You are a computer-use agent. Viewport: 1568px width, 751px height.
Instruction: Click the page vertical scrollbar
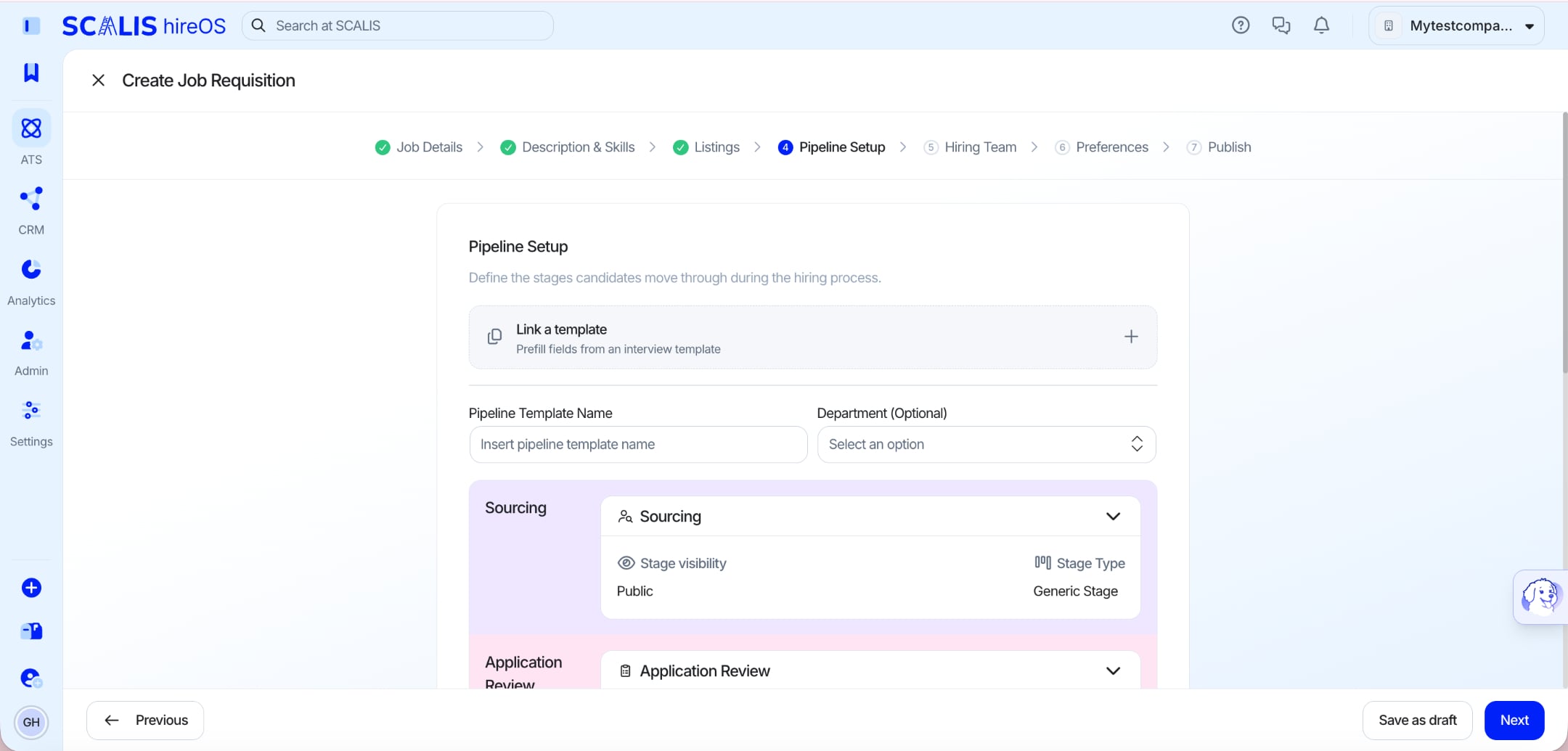click(1564, 243)
